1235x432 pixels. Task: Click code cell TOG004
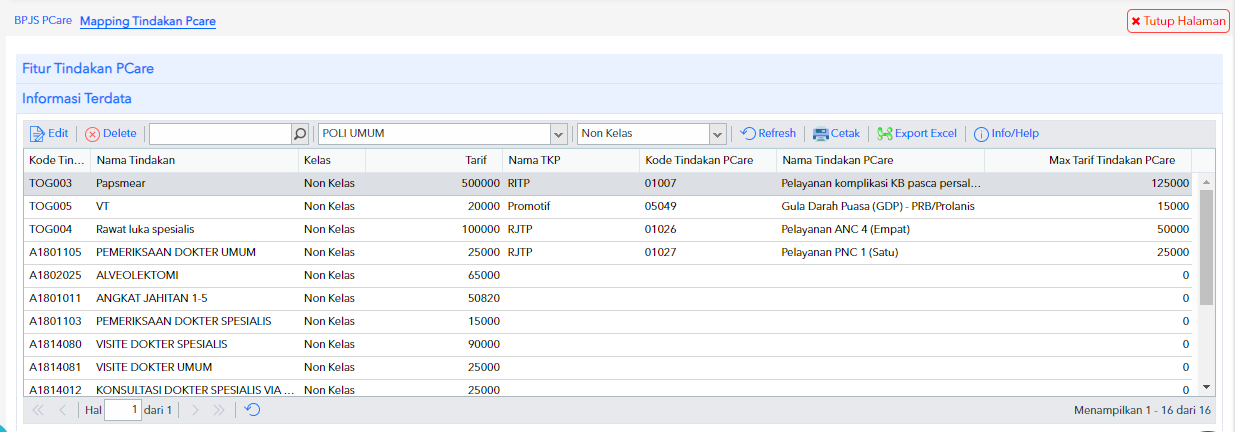(x=57, y=230)
